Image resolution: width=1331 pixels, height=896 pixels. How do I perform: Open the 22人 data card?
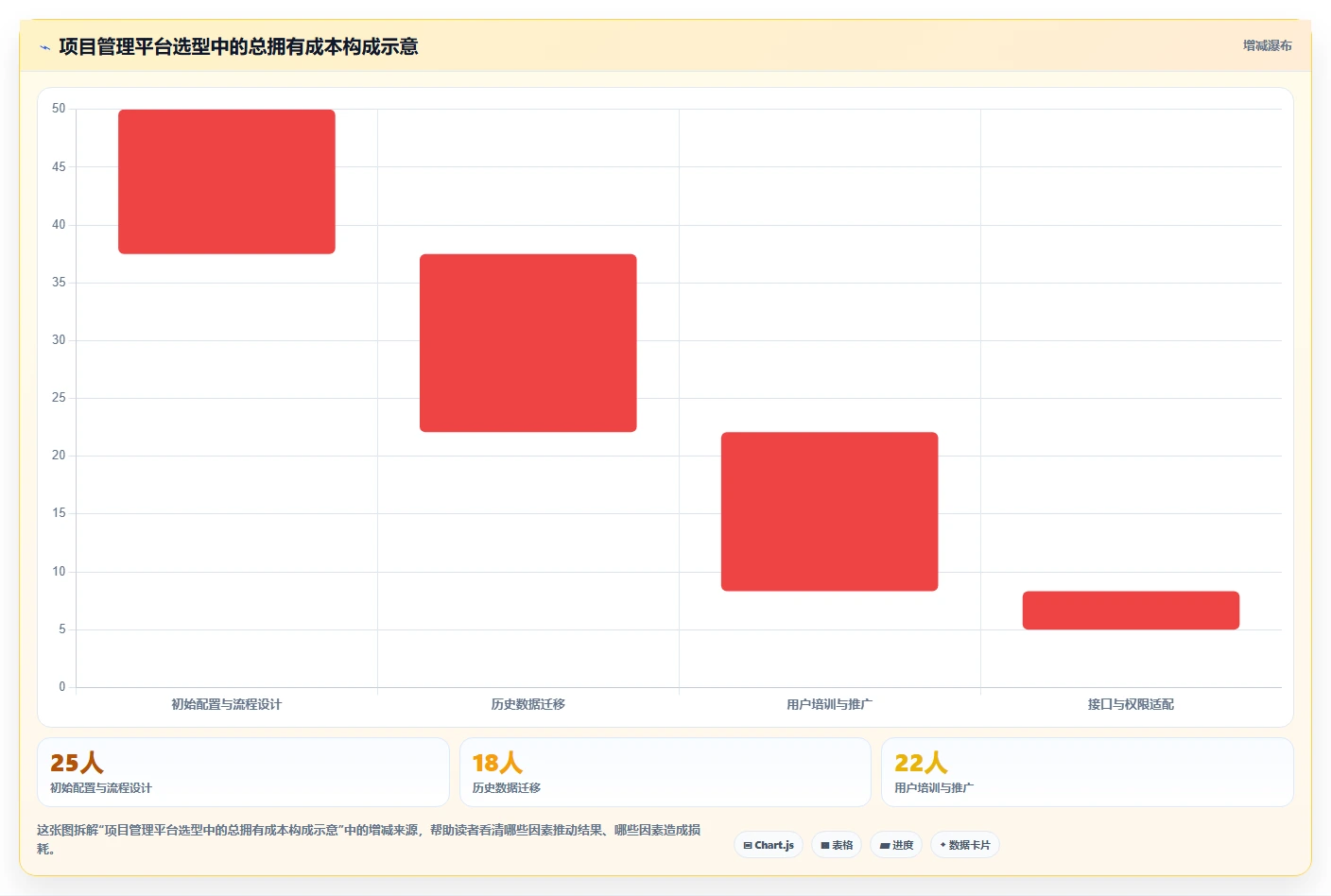click(1087, 772)
